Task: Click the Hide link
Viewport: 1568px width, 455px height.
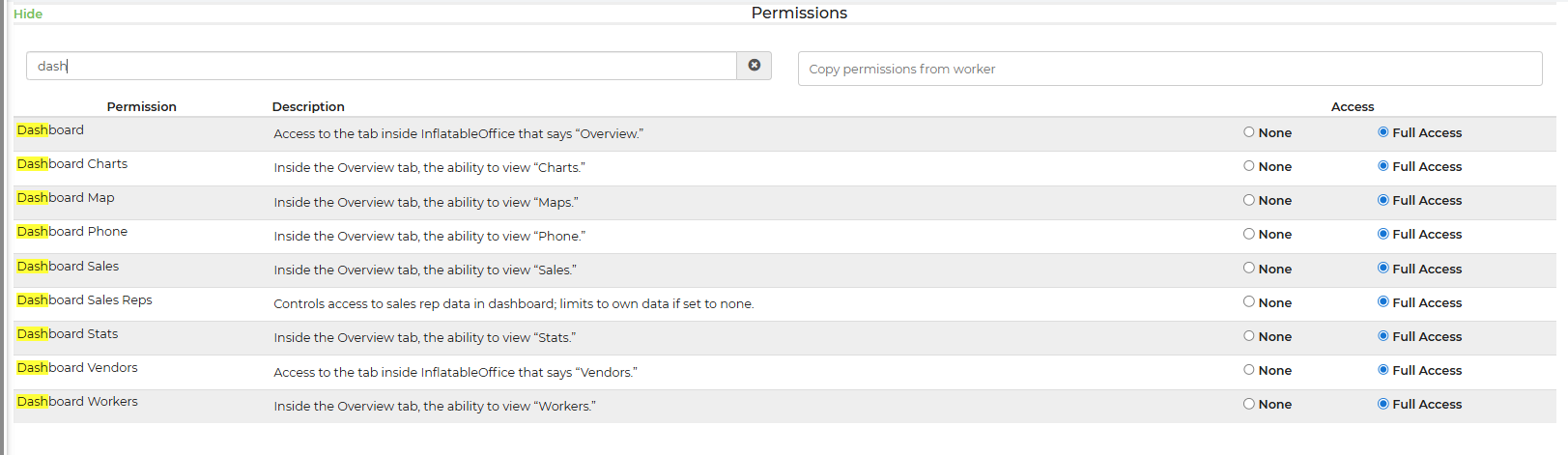Action: coord(28,14)
